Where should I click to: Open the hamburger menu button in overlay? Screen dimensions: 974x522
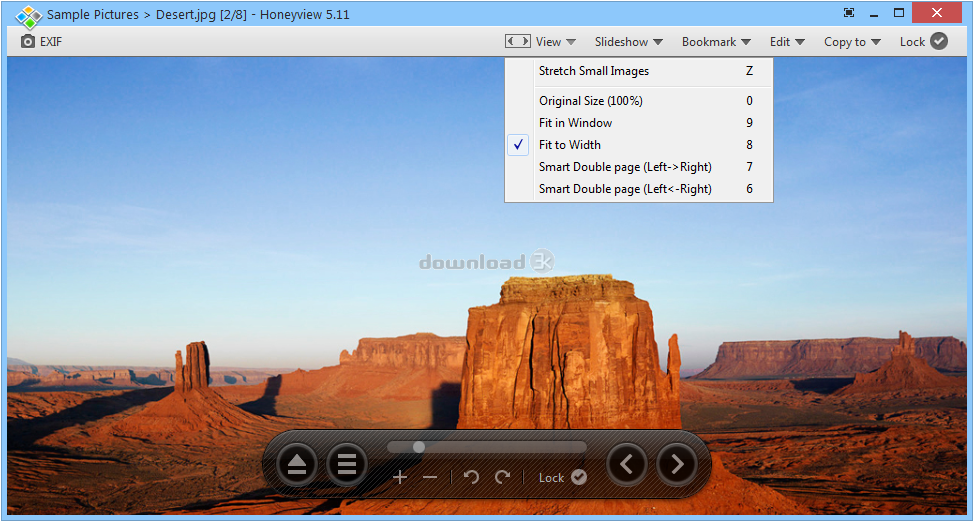click(x=347, y=464)
